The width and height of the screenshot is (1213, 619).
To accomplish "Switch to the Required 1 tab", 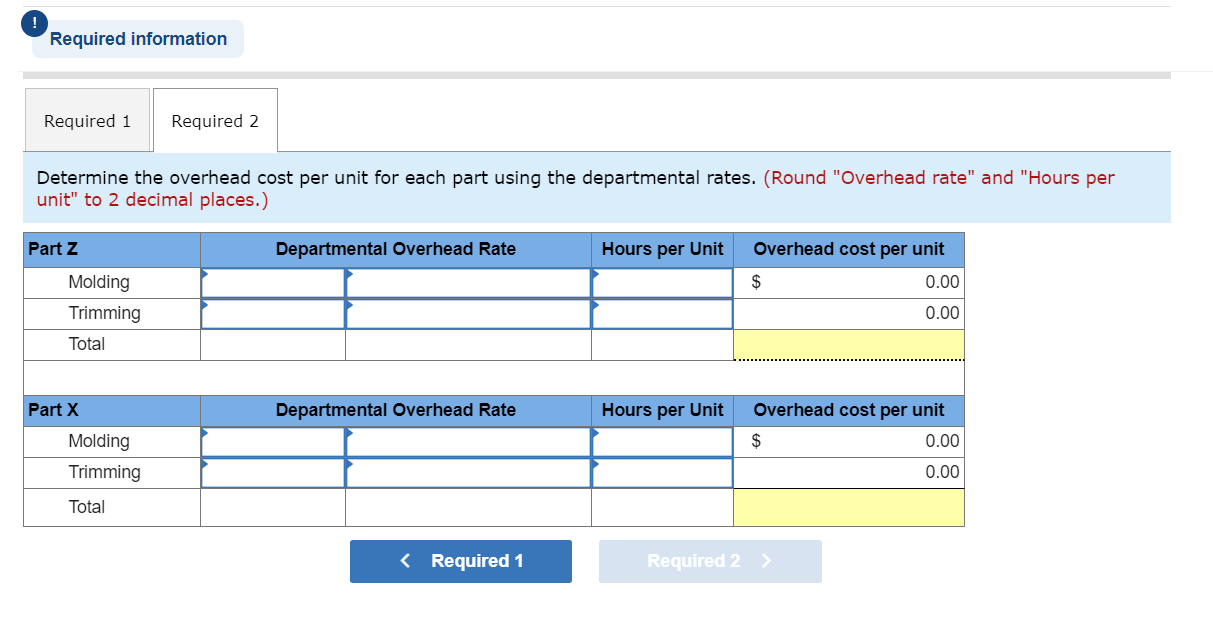I will coord(87,120).
